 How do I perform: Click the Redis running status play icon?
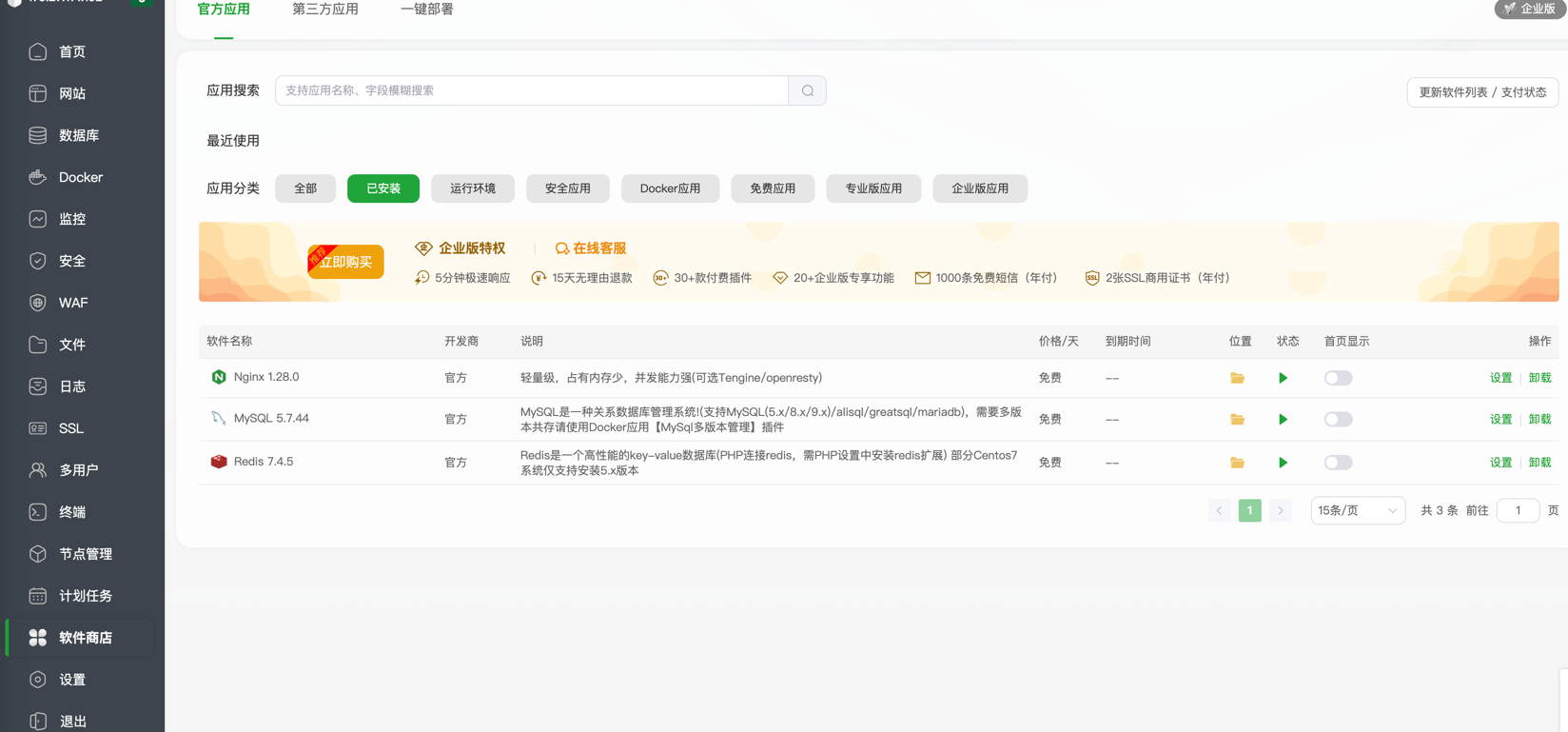pyautogui.click(x=1283, y=463)
